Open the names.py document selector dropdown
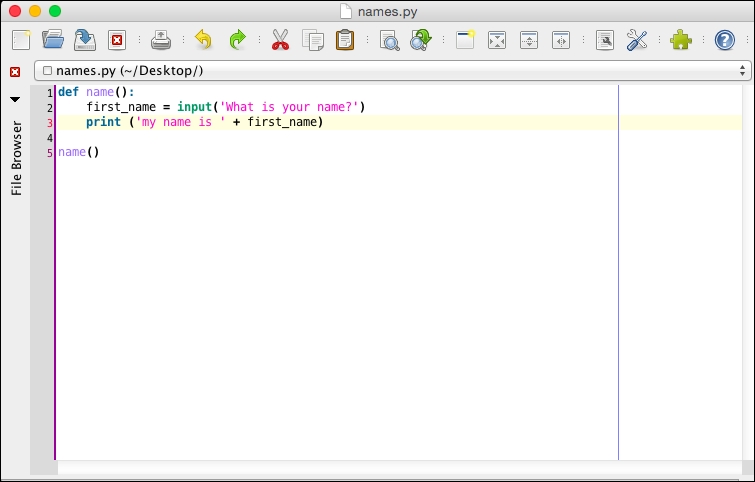Screen dimensions: 755x482 click(392, 71)
